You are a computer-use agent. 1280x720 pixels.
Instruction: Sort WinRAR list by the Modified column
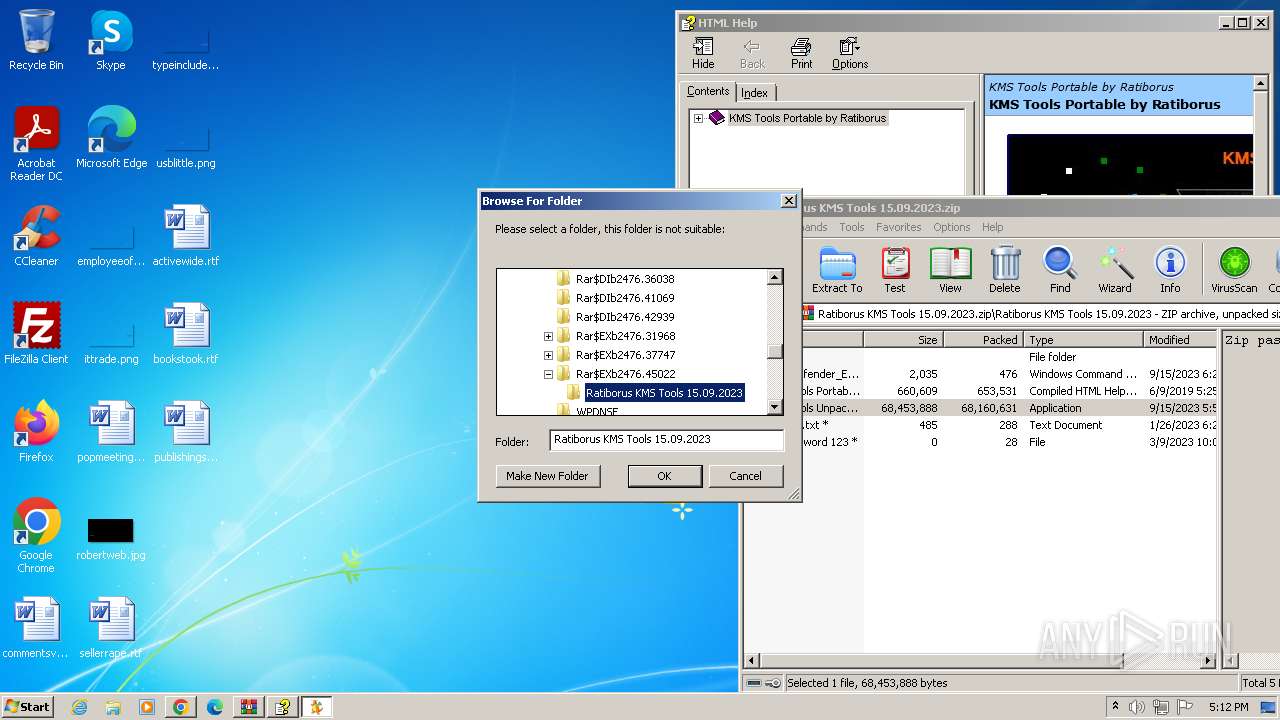1180,340
